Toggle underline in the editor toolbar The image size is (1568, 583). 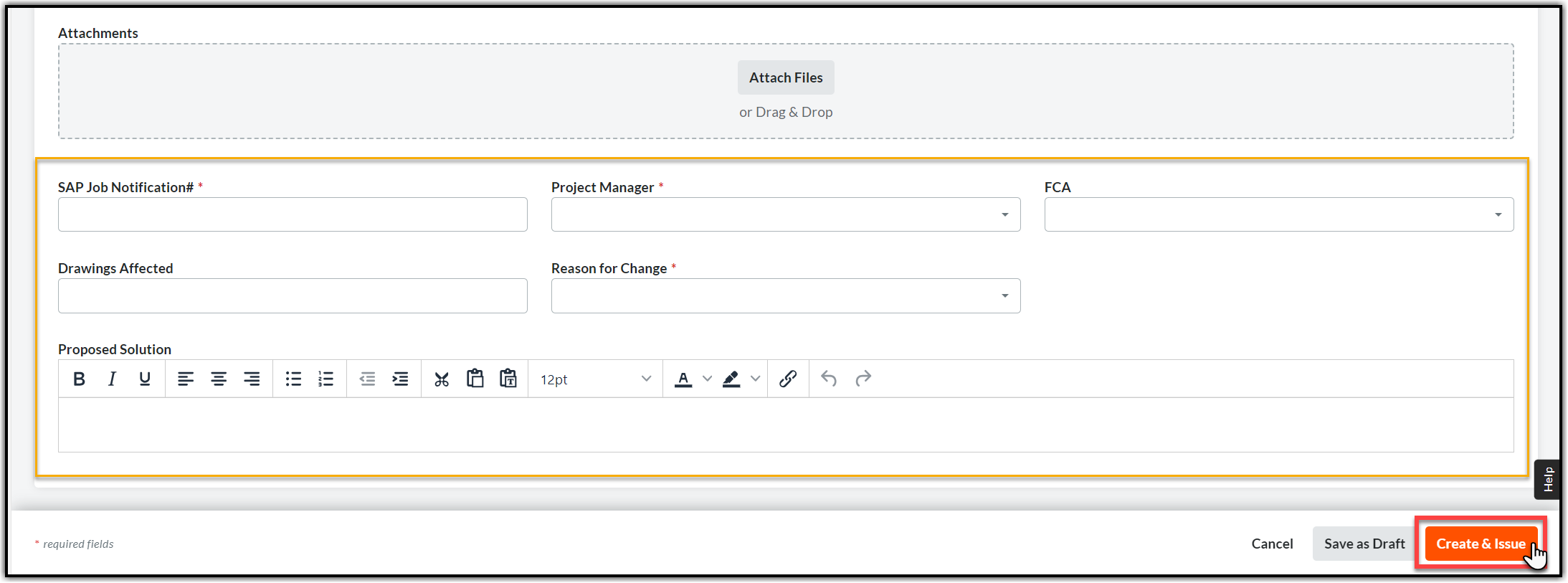(145, 379)
